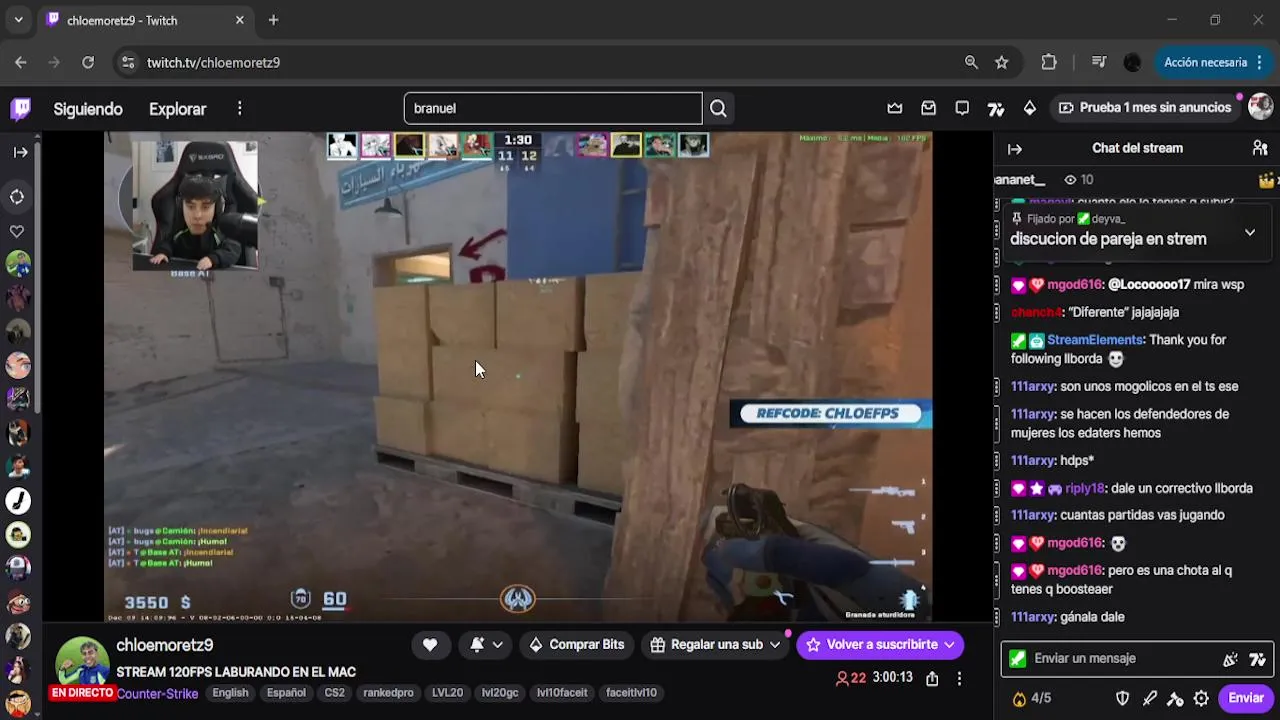Open 7TV emote menu in chat input

pos(1257,659)
